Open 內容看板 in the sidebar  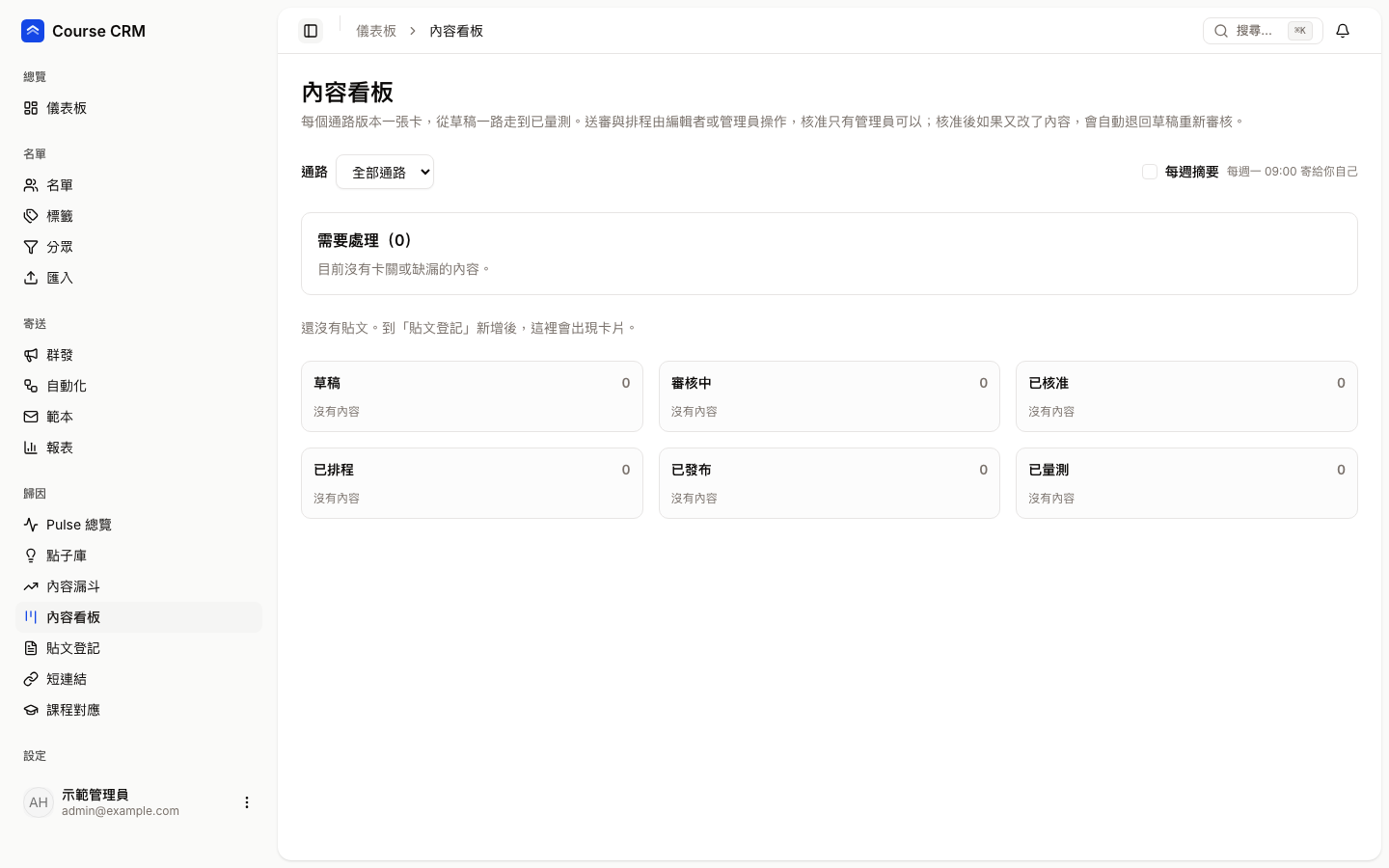[x=139, y=617]
